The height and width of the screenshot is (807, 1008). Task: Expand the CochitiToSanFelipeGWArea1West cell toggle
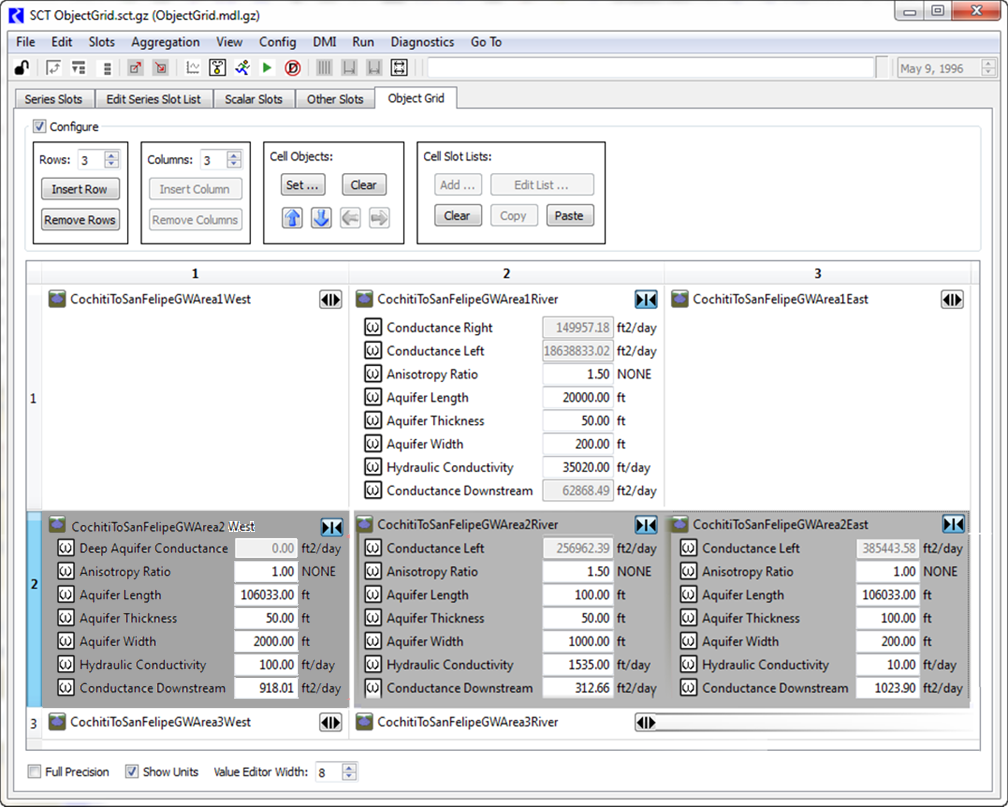pos(330,300)
